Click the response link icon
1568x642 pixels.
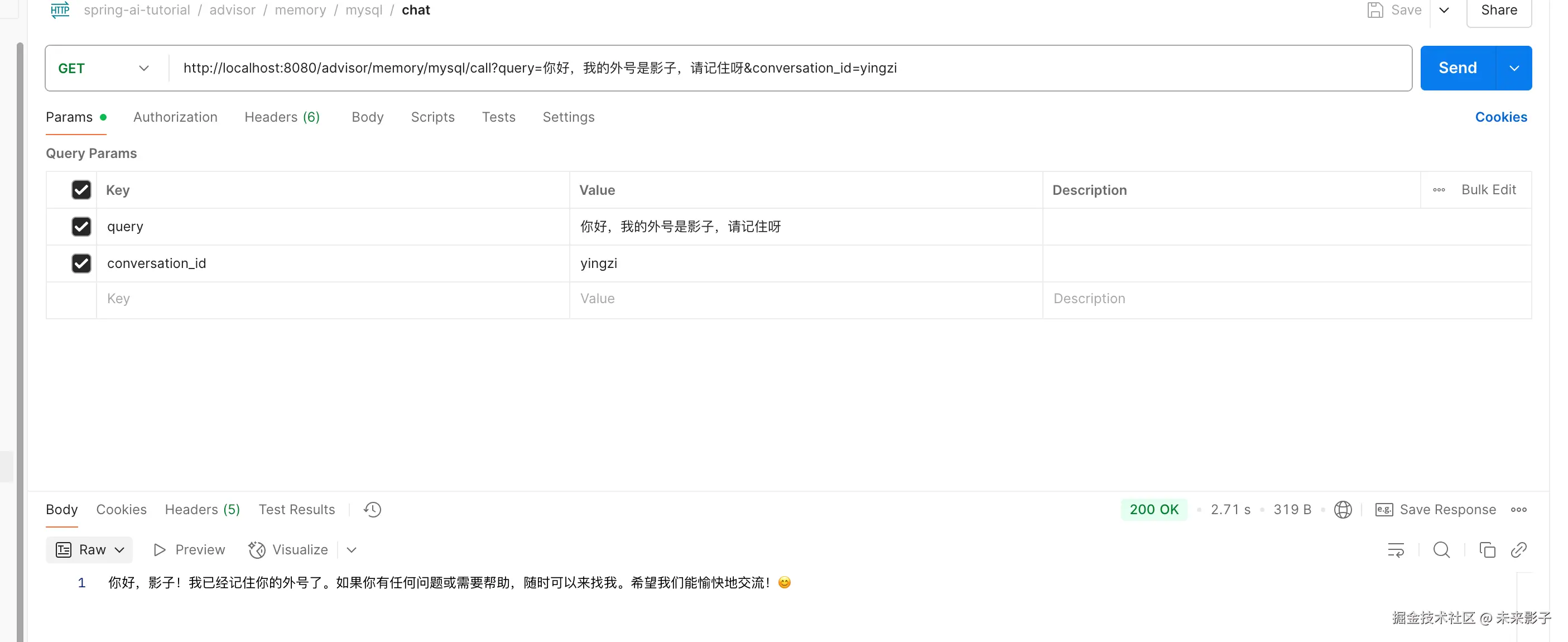coord(1518,549)
